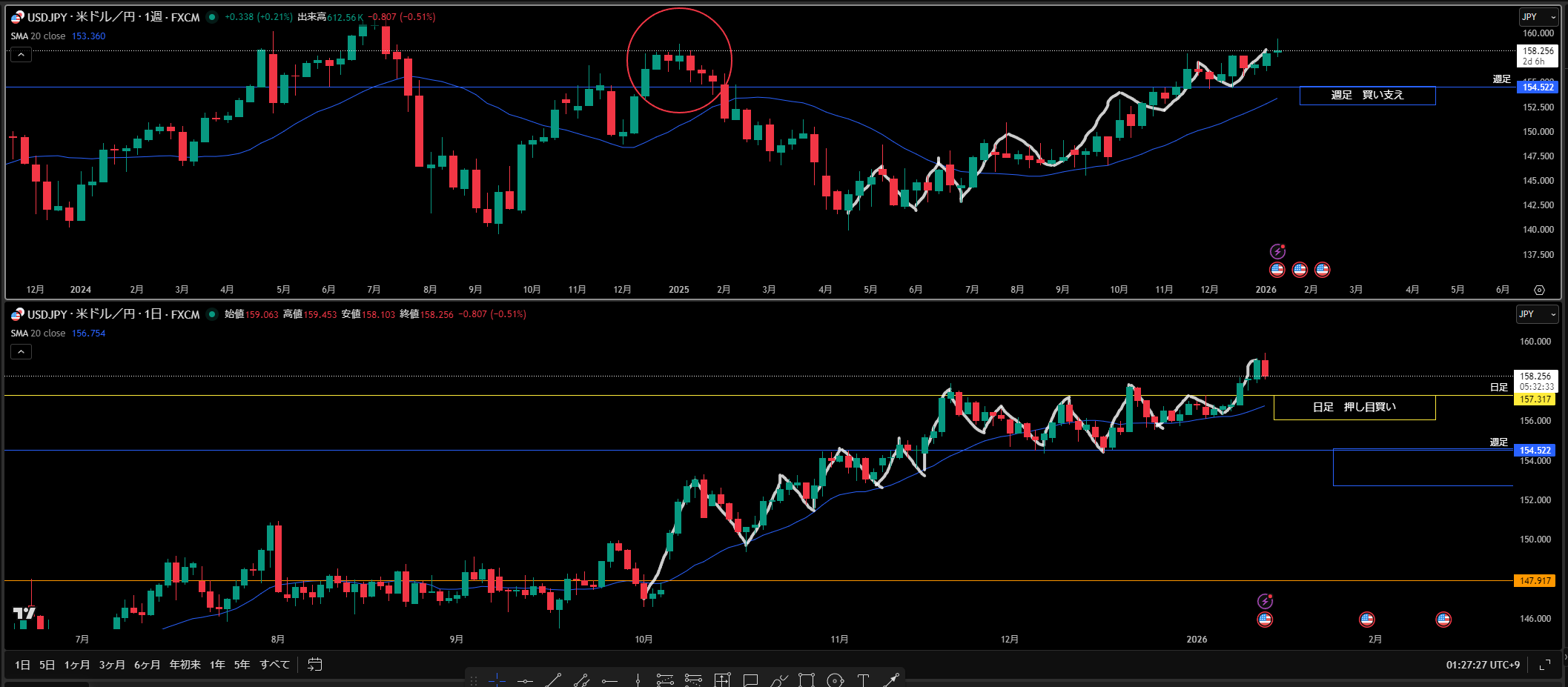Select the すべて time range
This screenshot has height=687, width=1568.
[274, 665]
